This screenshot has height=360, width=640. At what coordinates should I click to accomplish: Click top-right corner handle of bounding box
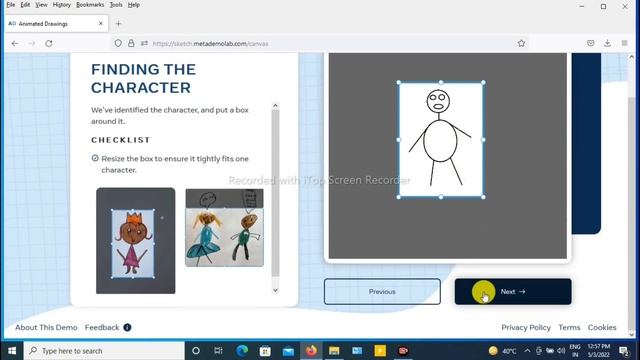pyautogui.click(x=483, y=82)
